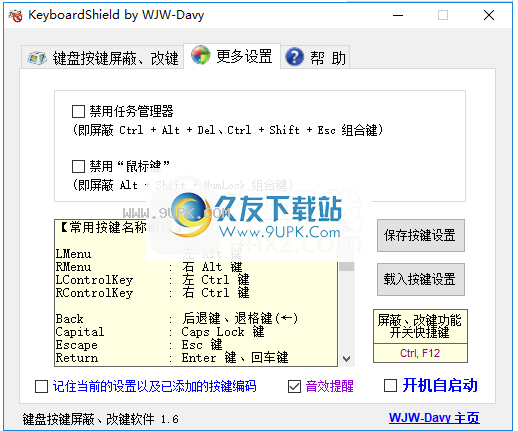Screen dimensions: 518x431
Task: Enable the 禁用任务管理器 checkbox
Action: coord(78,112)
